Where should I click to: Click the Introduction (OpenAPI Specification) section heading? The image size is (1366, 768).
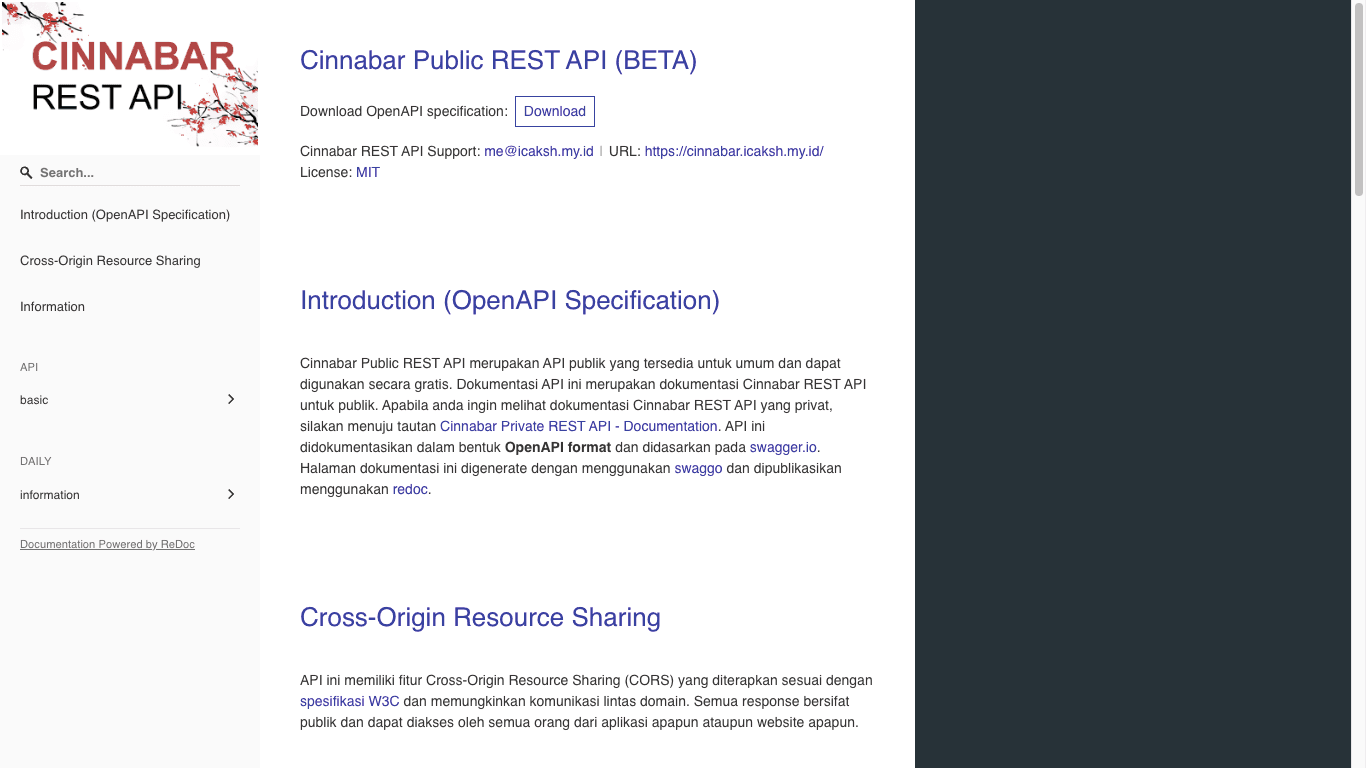510,300
